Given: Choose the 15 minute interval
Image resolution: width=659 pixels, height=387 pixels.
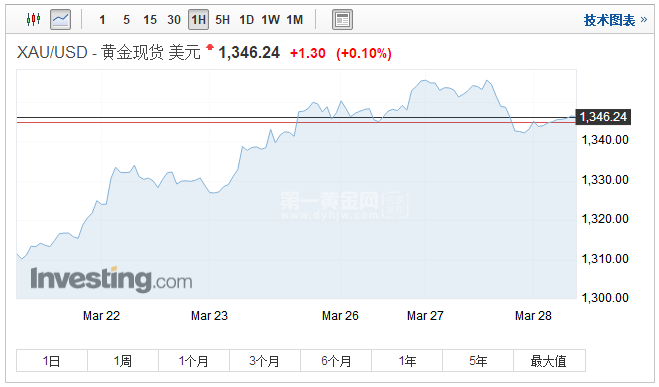Looking at the screenshot, I should (x=150, y=20).
